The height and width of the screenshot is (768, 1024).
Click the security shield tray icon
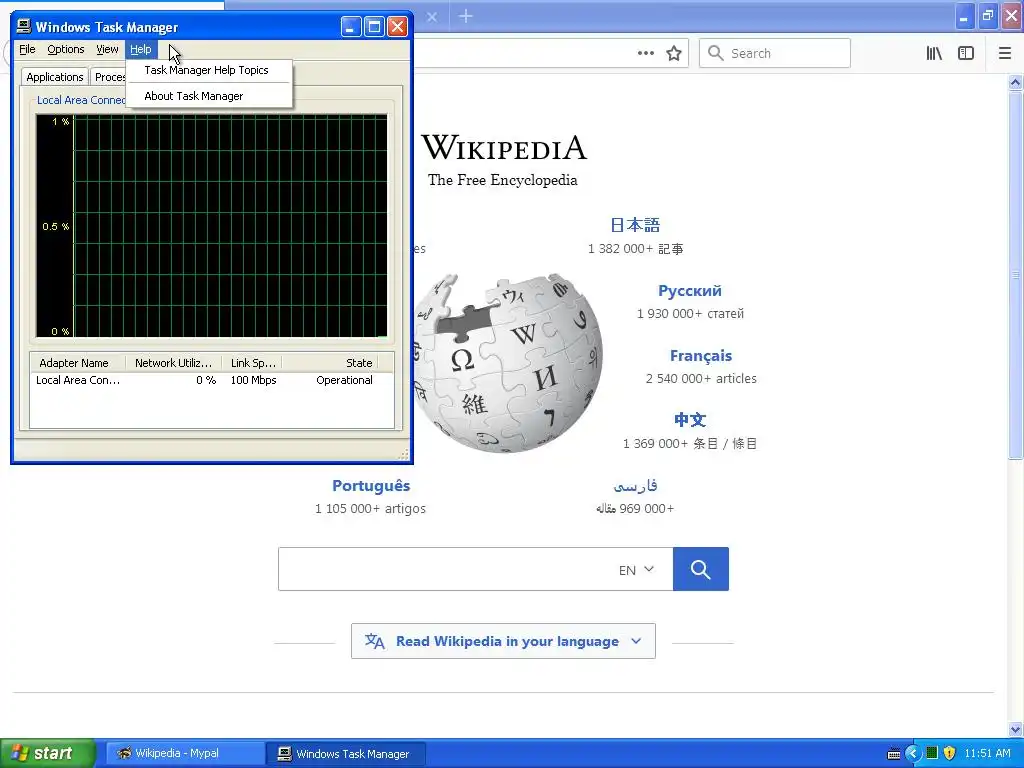(950, 753)
